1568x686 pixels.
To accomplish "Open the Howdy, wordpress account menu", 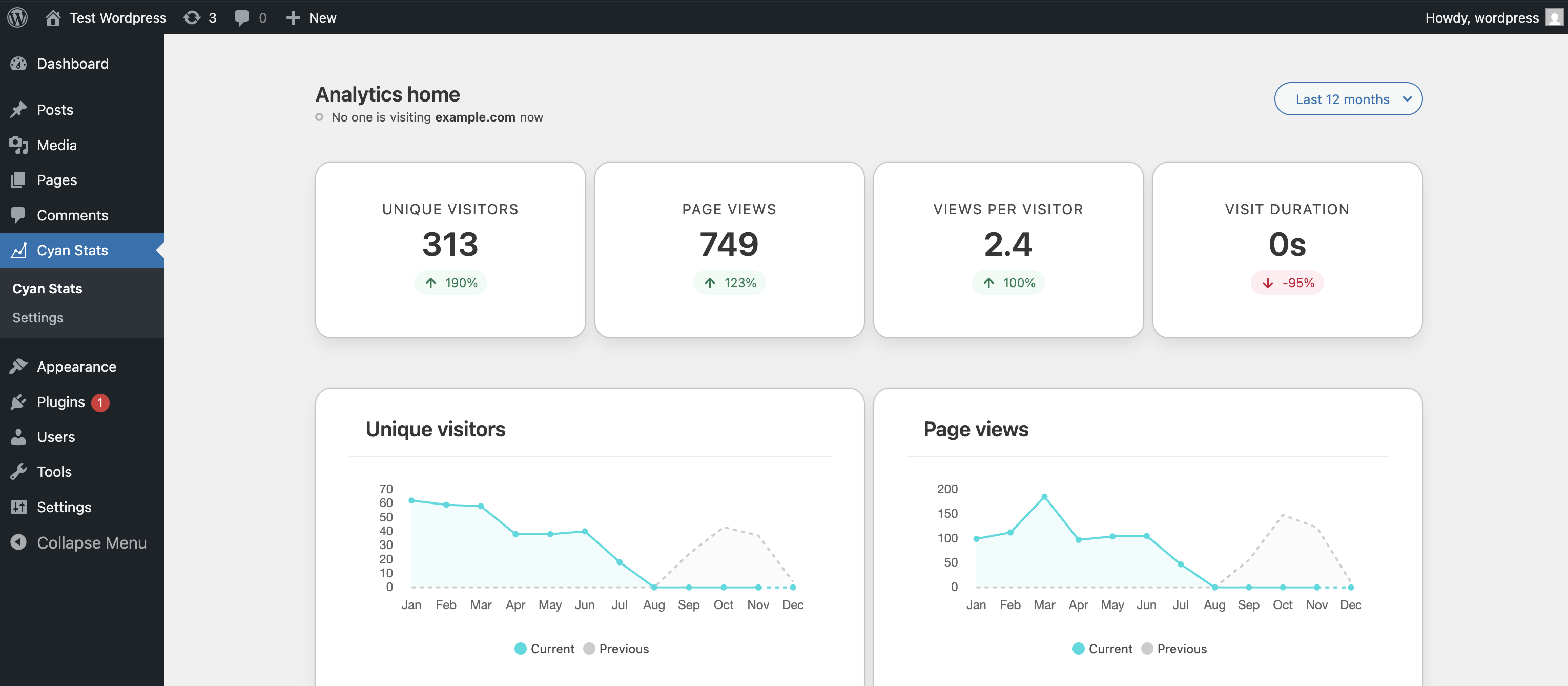I will point(1482,17).
